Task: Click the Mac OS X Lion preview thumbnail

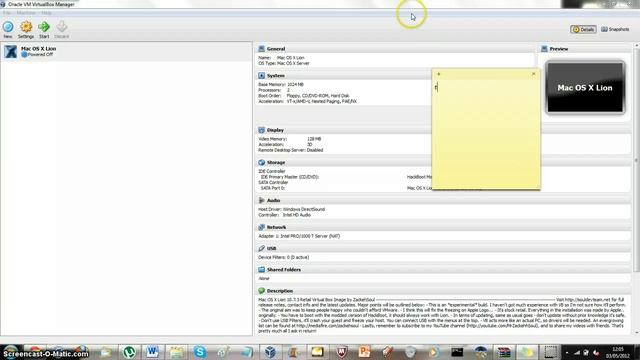Action: tap(585, 87)
